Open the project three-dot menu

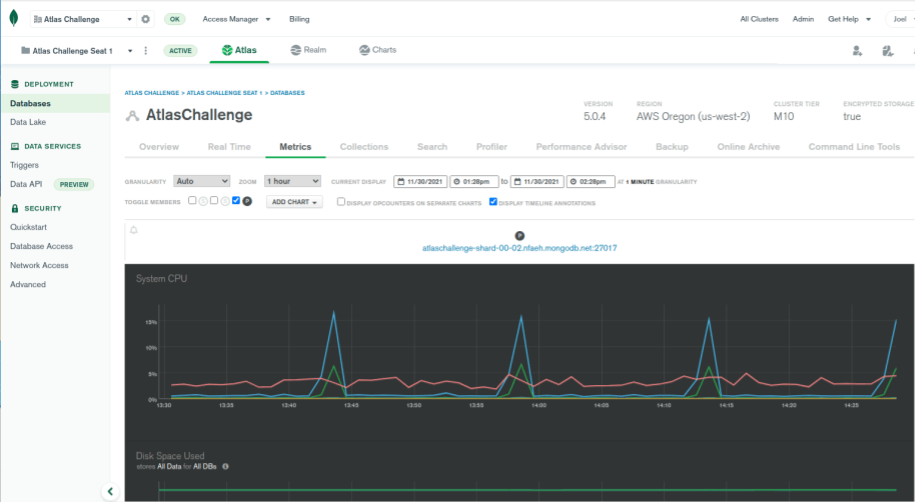tap(146, 51)
